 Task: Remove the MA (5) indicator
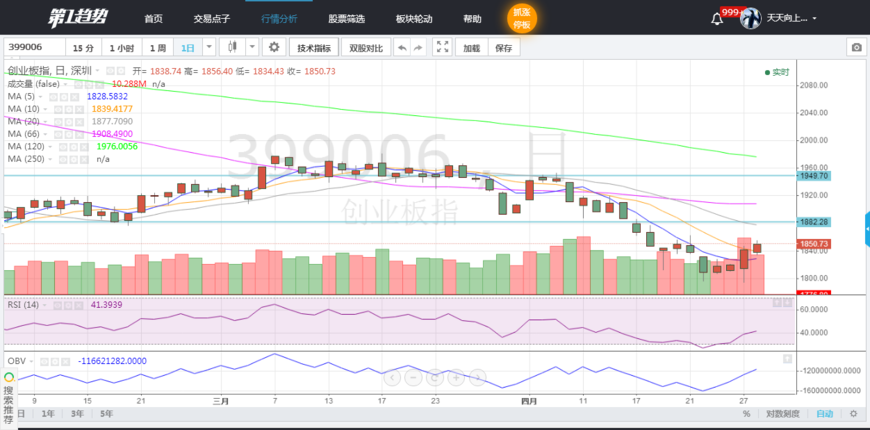pyautogui.click(x=74, y=97)
